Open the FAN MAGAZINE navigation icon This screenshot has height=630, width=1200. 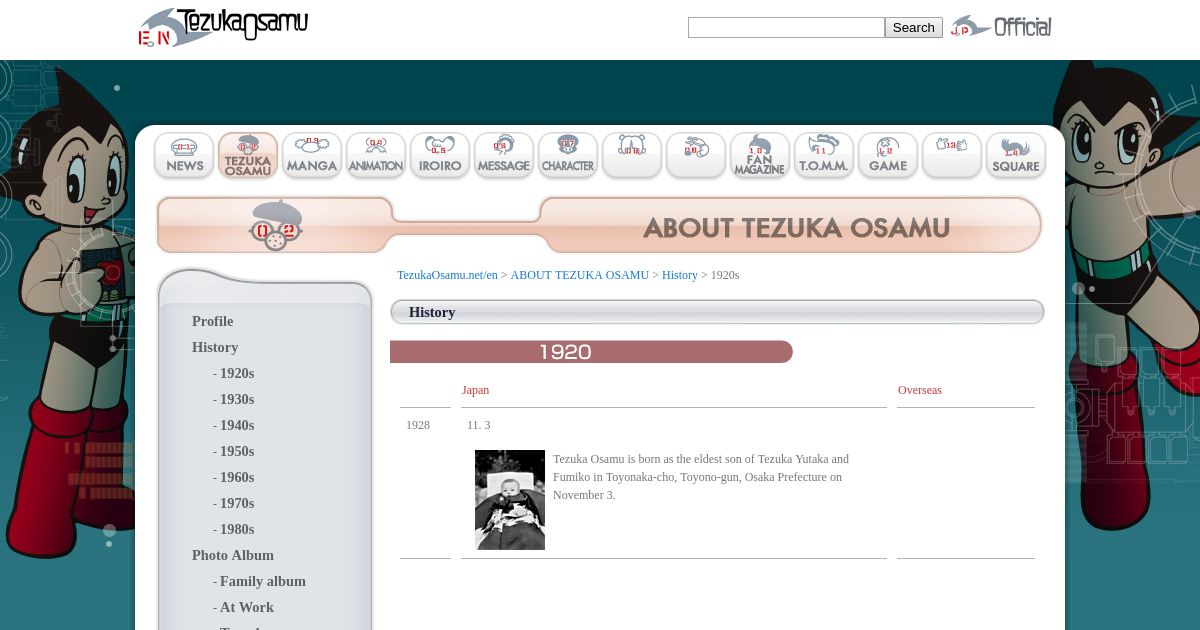click(x=760, y=156)
